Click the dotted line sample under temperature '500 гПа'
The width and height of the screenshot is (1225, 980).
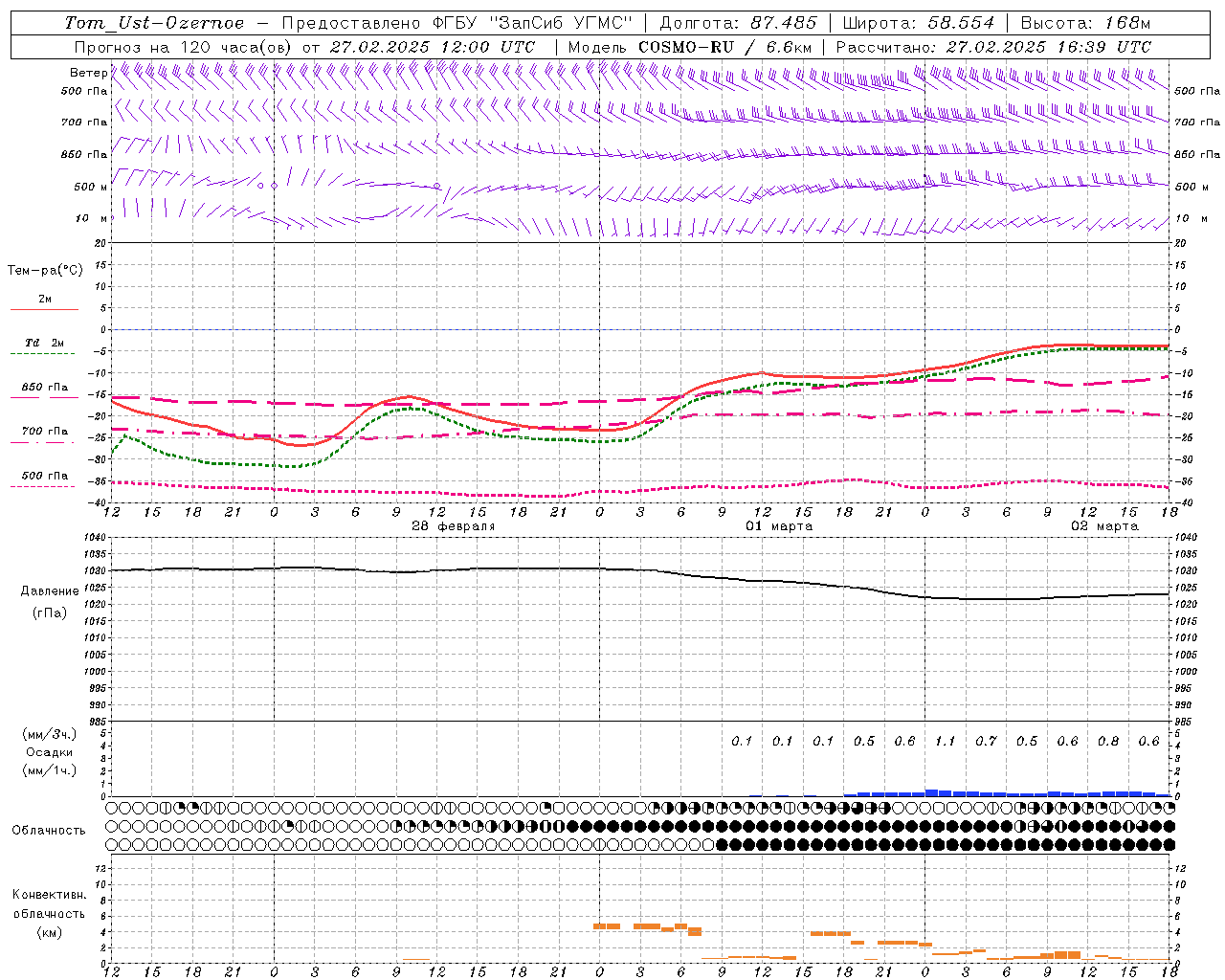click(x=42, y=486)
